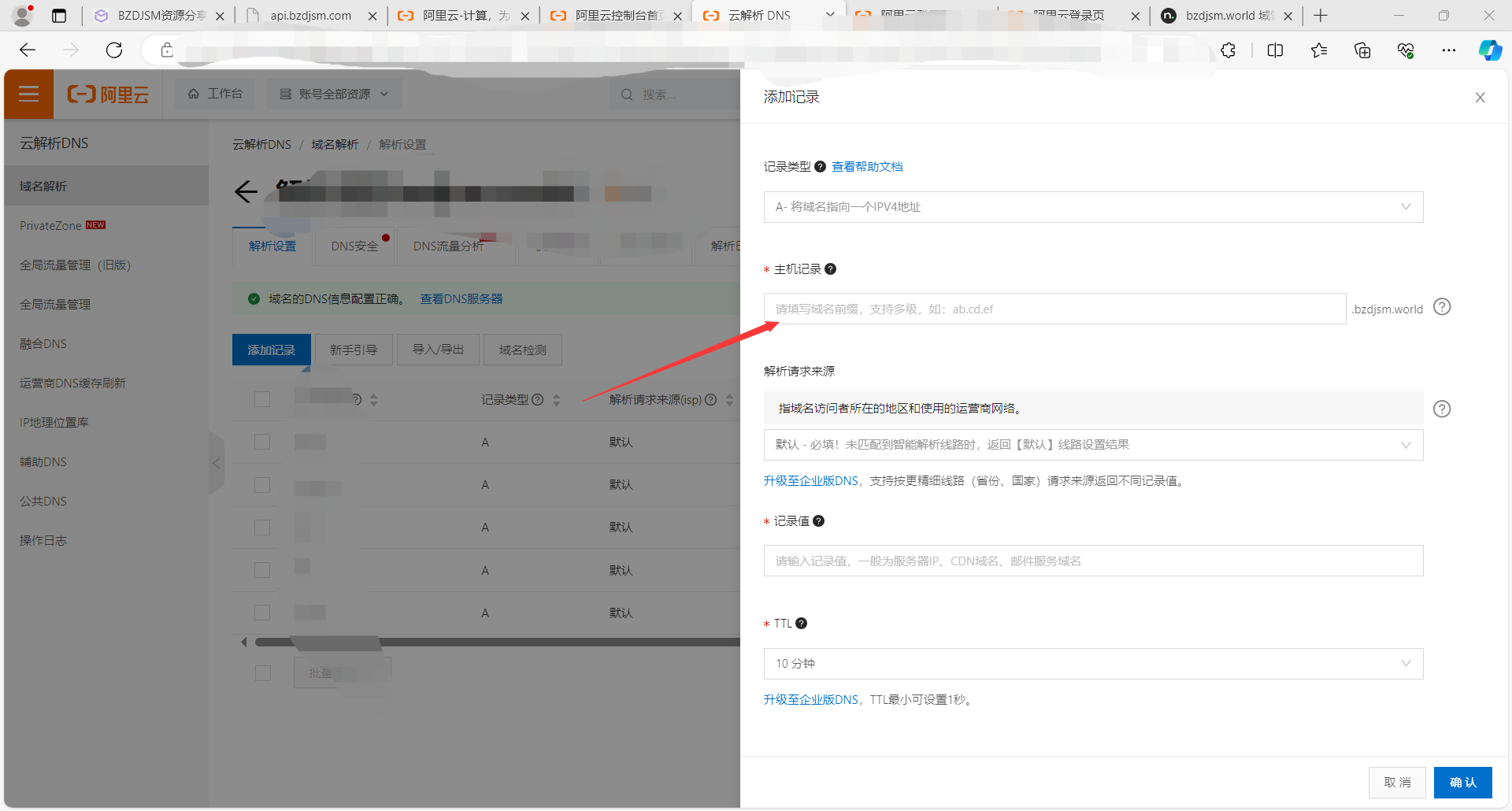Image resolution: width=1512 pixels, height=811 pixels.
Task: Click 升级至企业版DNS link under TTL
Action: 810,700
